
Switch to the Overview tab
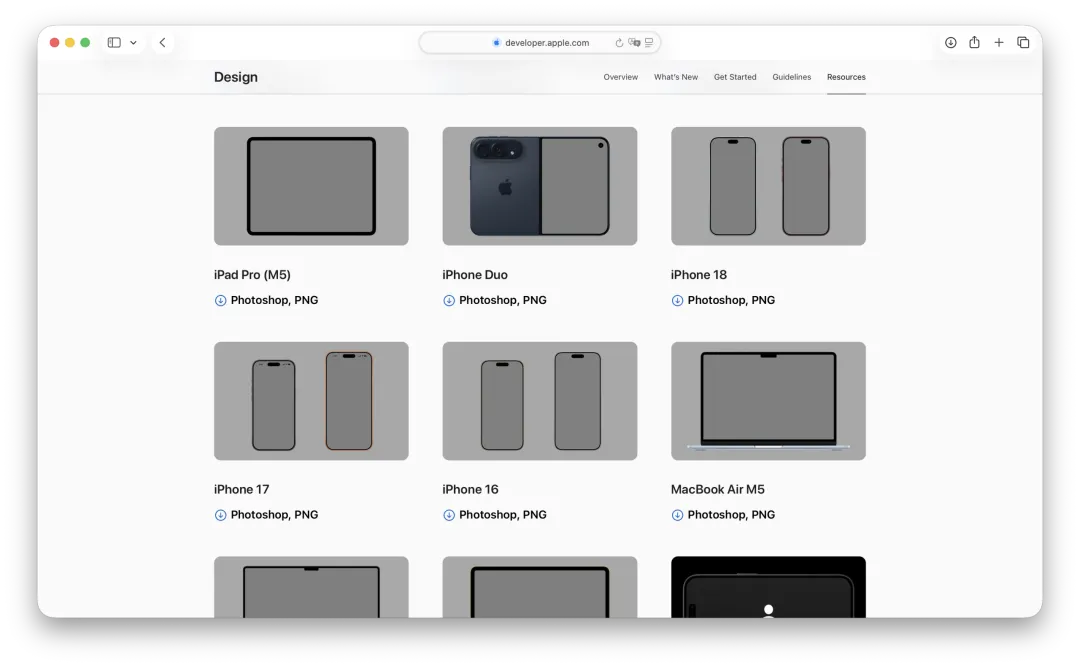621,77
